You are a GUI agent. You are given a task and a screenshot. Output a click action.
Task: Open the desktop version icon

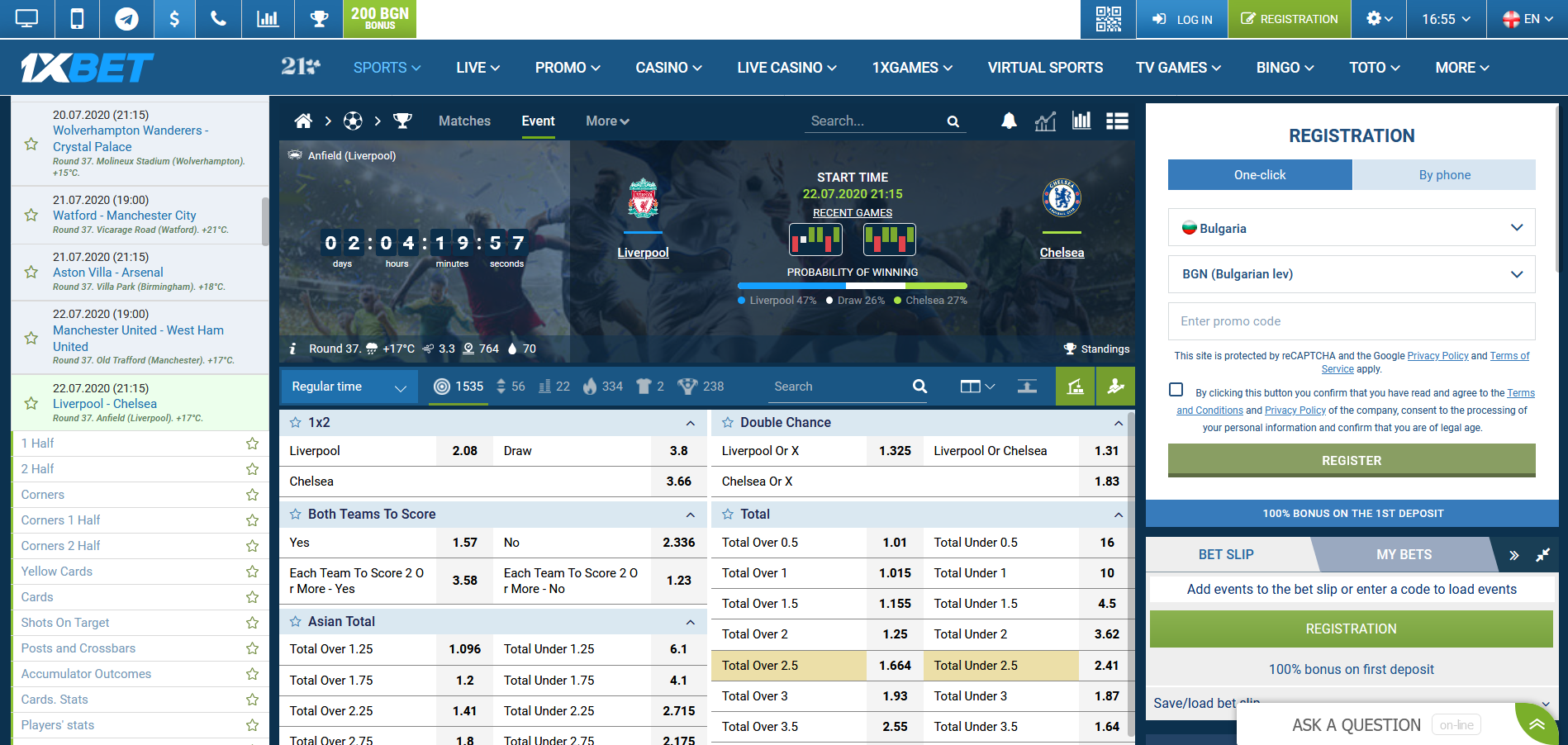point(26,18)
